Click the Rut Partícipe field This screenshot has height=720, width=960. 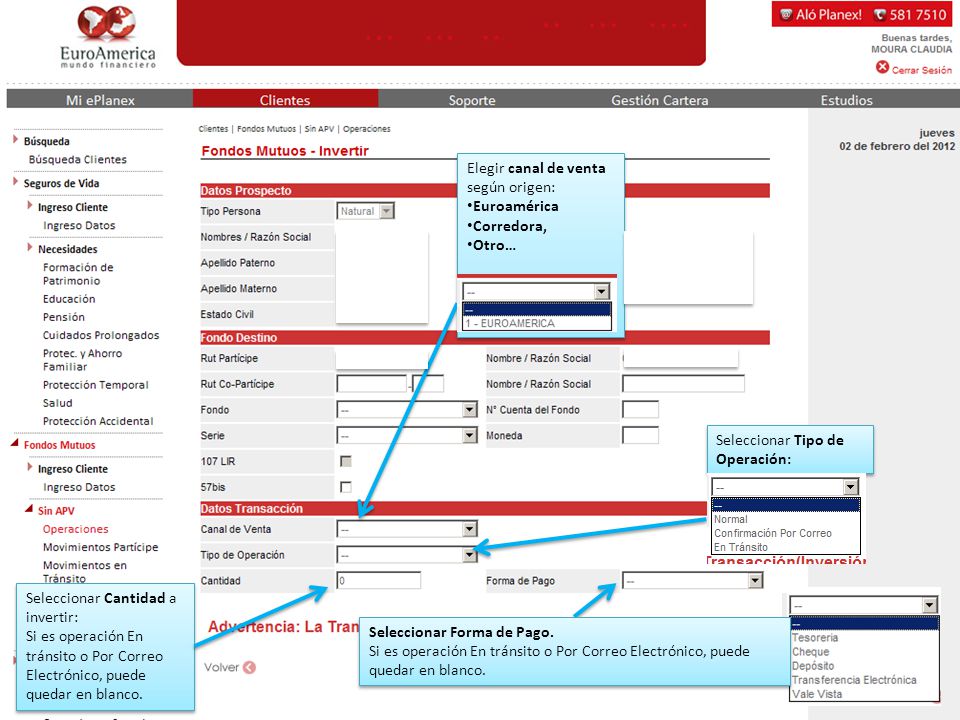[382, 358]
